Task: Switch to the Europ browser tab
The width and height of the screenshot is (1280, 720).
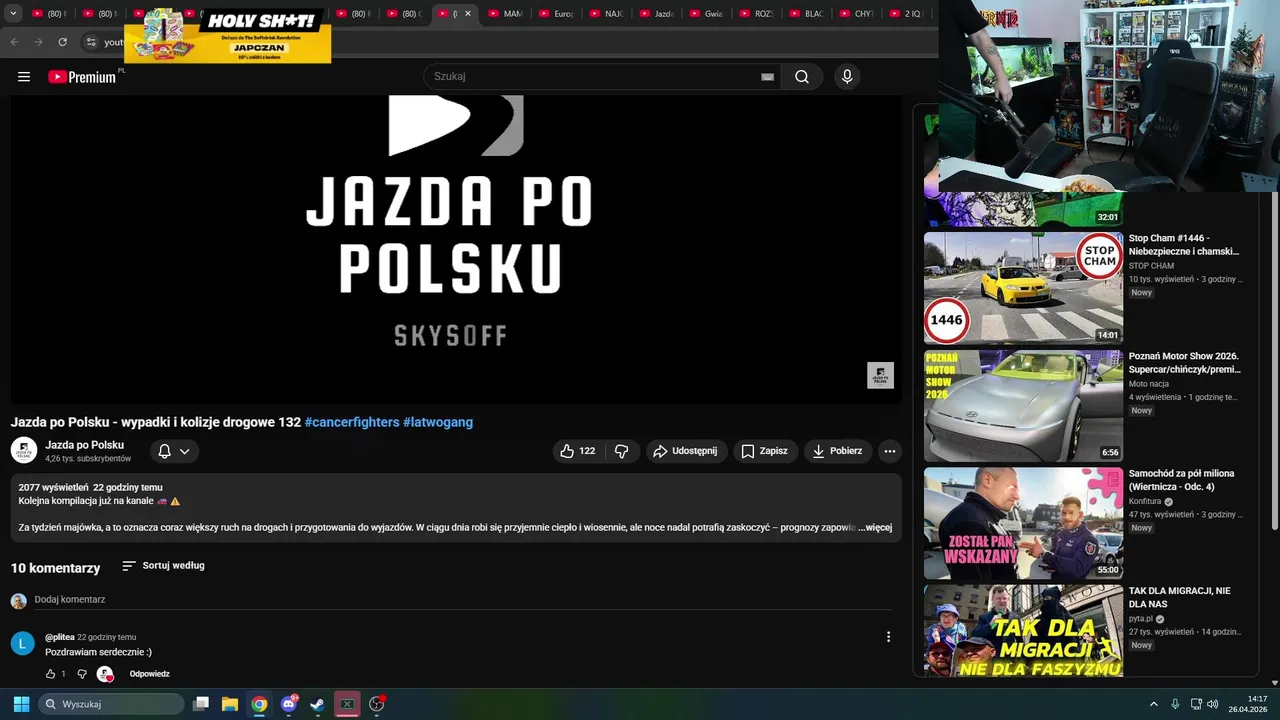Action: point(556,14)
